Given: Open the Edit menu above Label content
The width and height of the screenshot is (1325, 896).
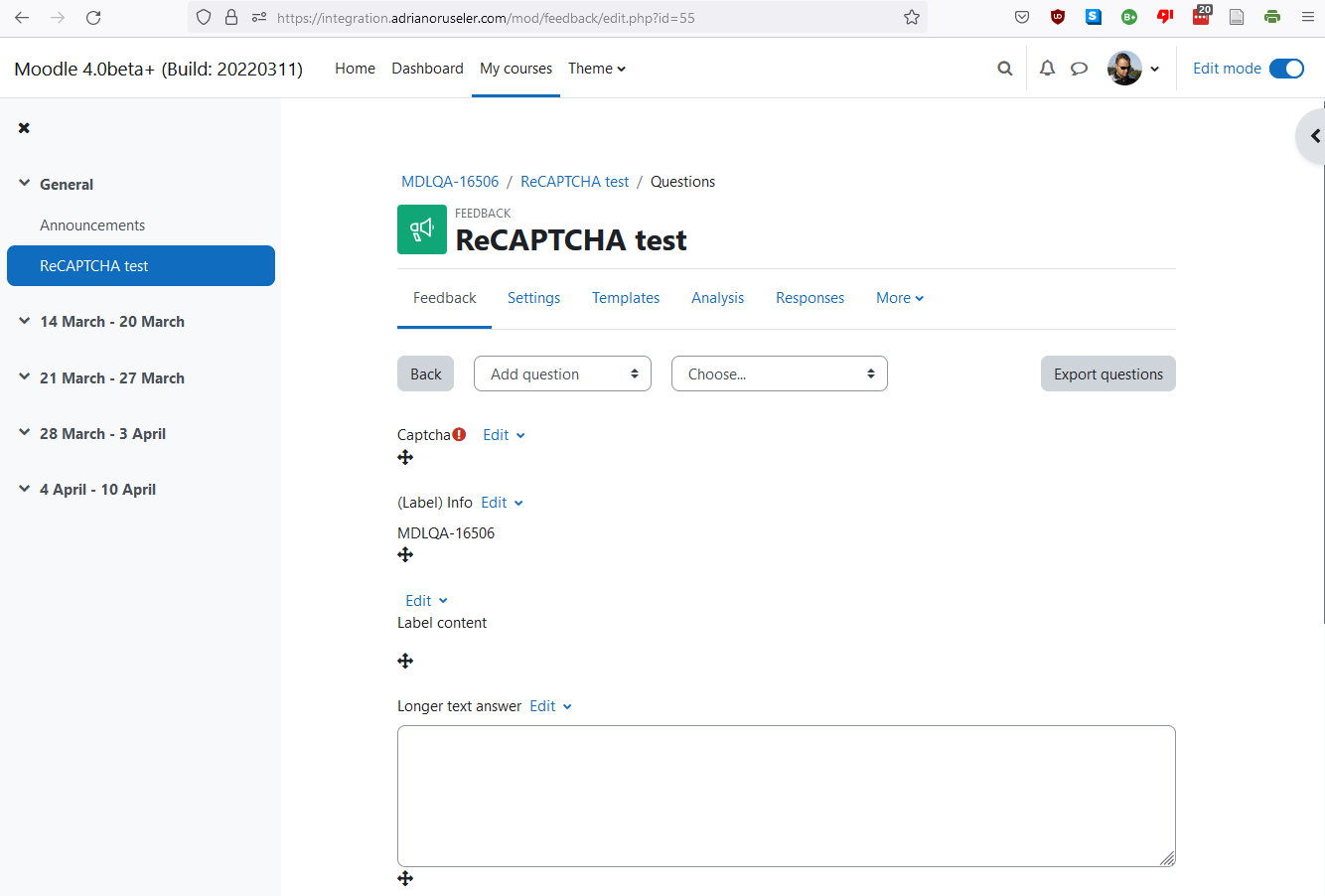Looking at the screenshot, I should [426, 601].
